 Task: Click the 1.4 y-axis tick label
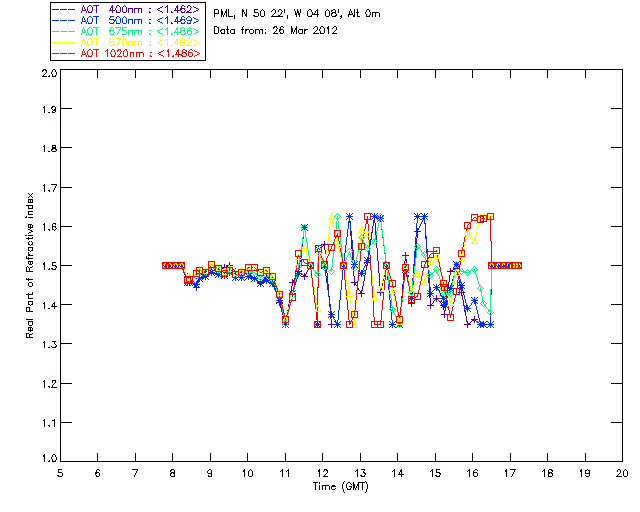(49, 305)
